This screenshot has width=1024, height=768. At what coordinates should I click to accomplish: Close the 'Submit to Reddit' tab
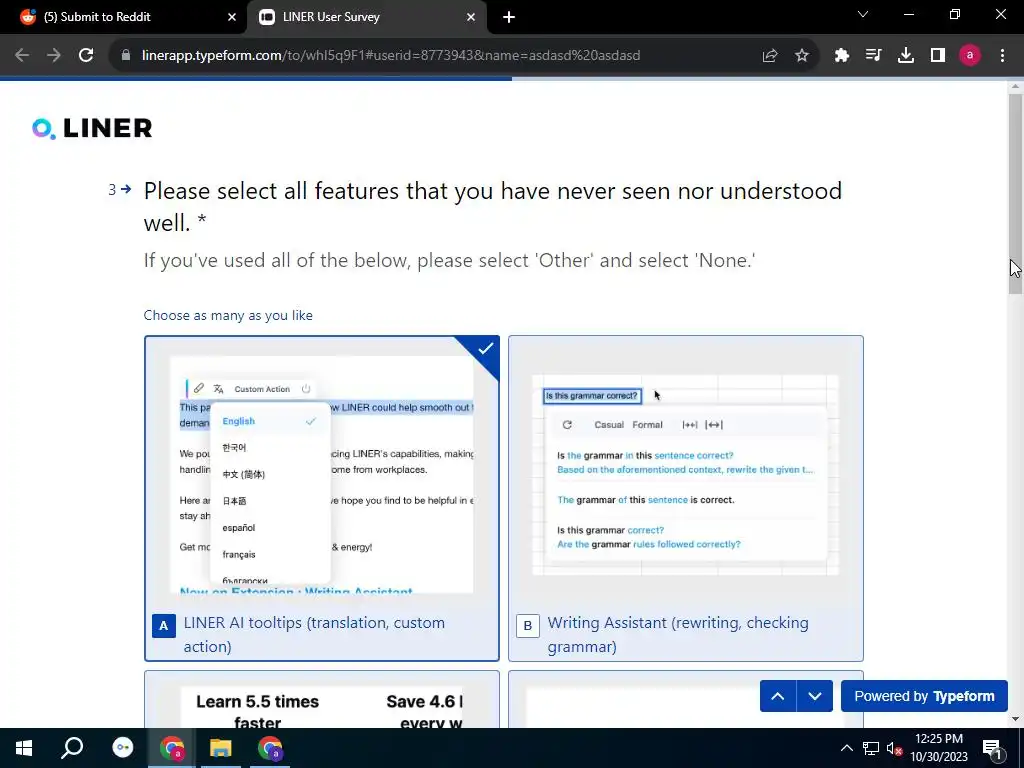click(x=232, y=17)
